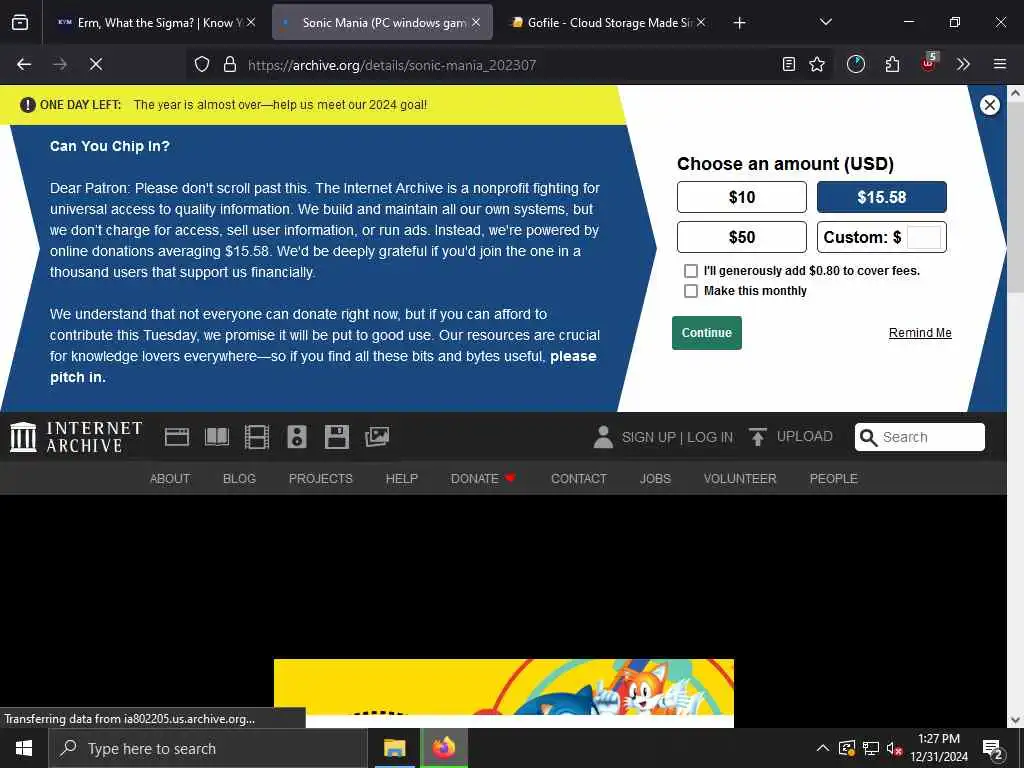Click the Windows taskbar search box
The image size is (1024, 768).
pos(208,748)
